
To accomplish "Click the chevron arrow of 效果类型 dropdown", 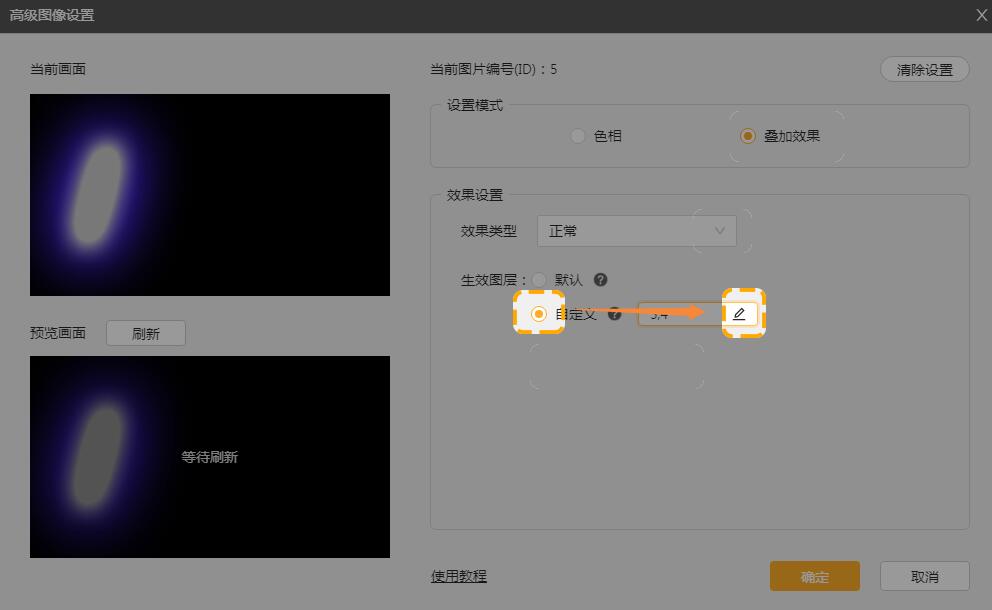I will point(720,231).
